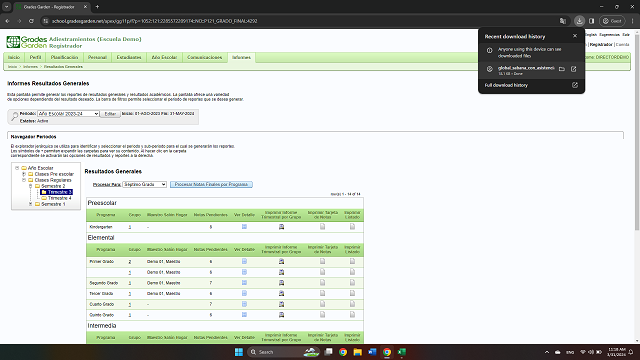Open Ver Detalle for Segundo Grado
The image size is (640, 360).
tap(244, 282)
